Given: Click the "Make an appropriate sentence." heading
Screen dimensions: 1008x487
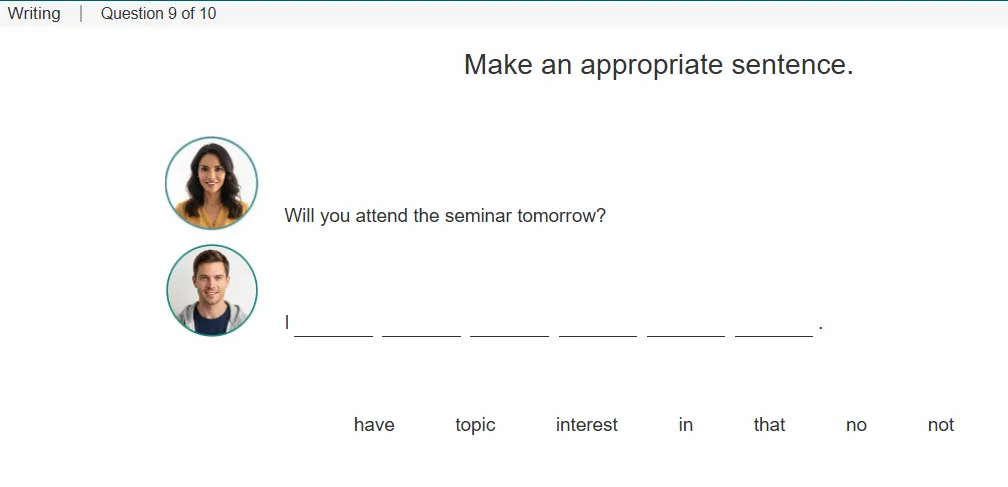Looking at the screenshot, I should (658, 64).
